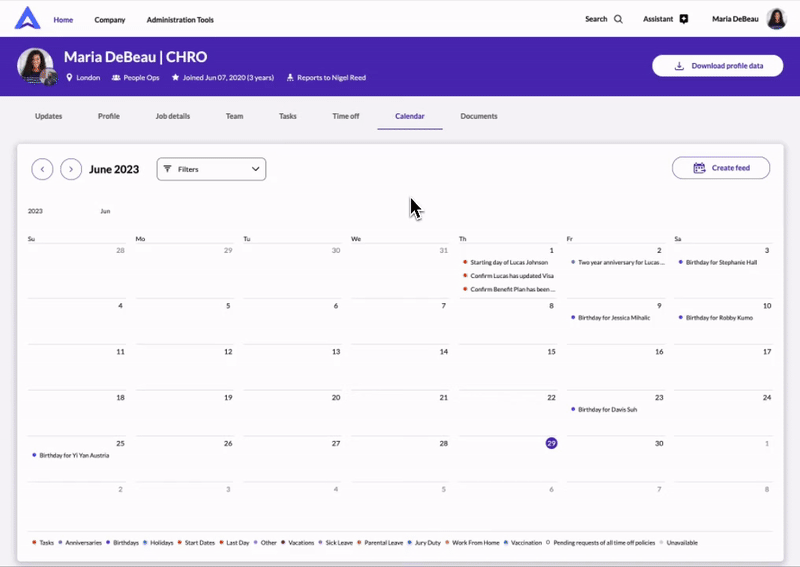
Task: Click the Jury Duty legend entry
Action: tap(424, 543)
